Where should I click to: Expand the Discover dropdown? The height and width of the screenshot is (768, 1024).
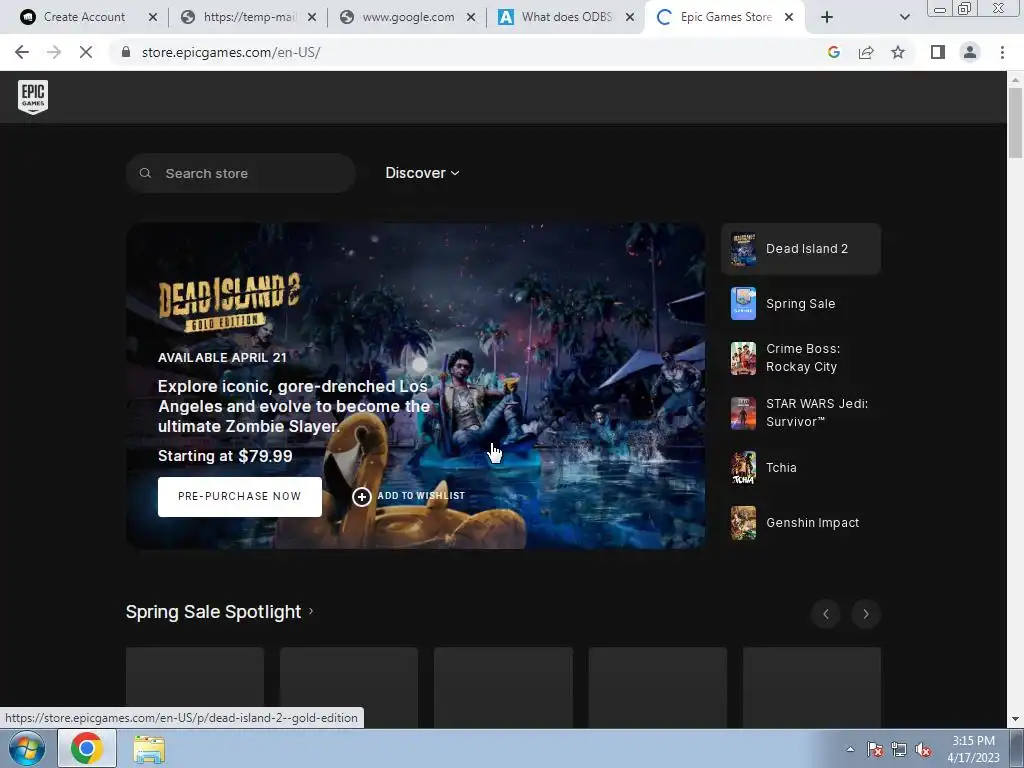[x=422, y=173]
